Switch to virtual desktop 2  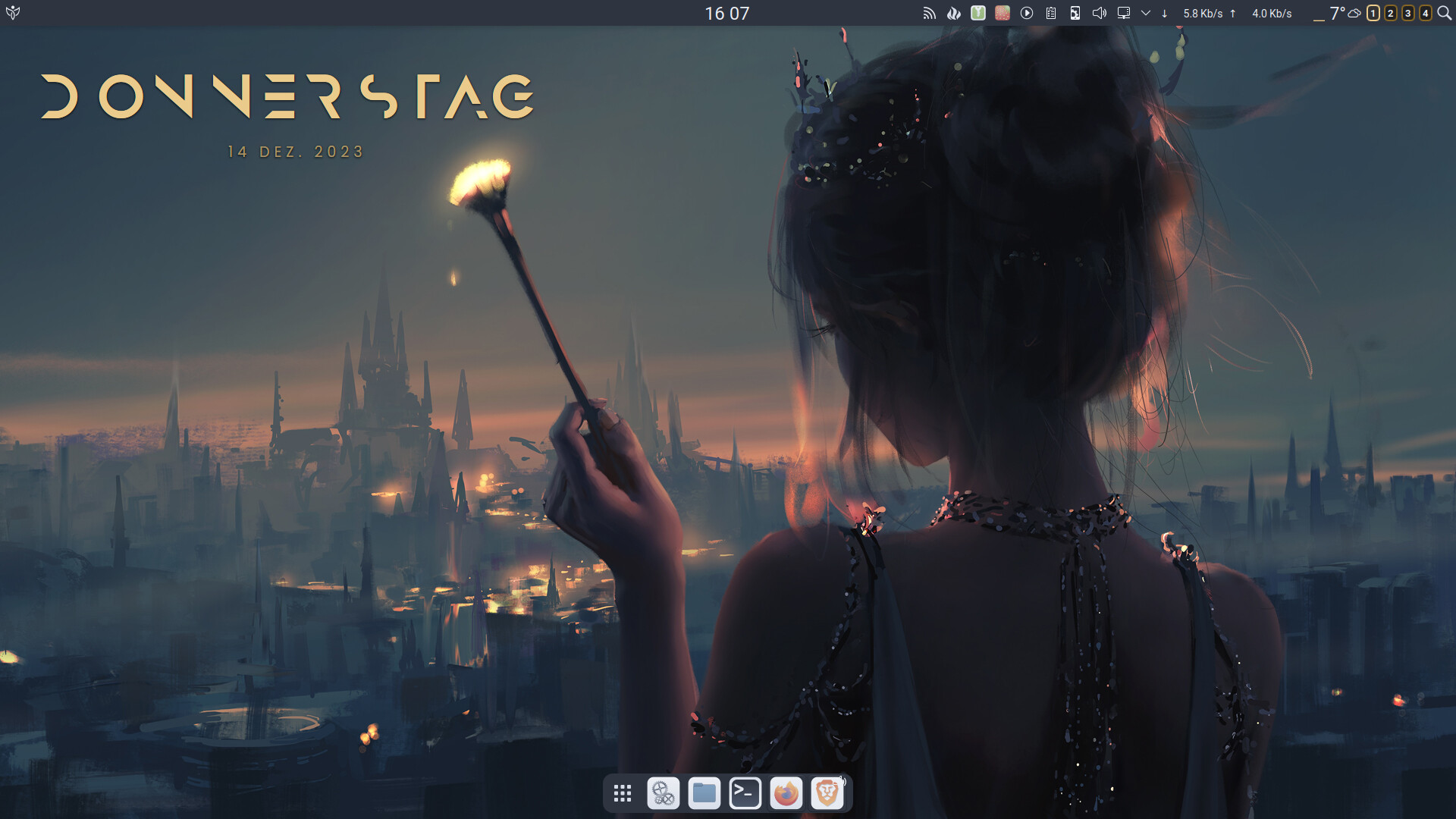pos(1391,13)
